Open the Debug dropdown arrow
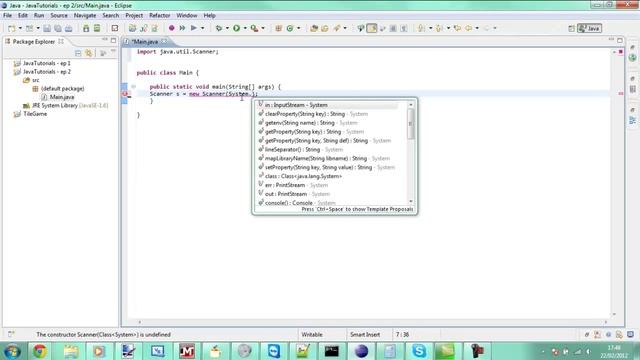Screen dimensions: 640x360 click(227, 28)
